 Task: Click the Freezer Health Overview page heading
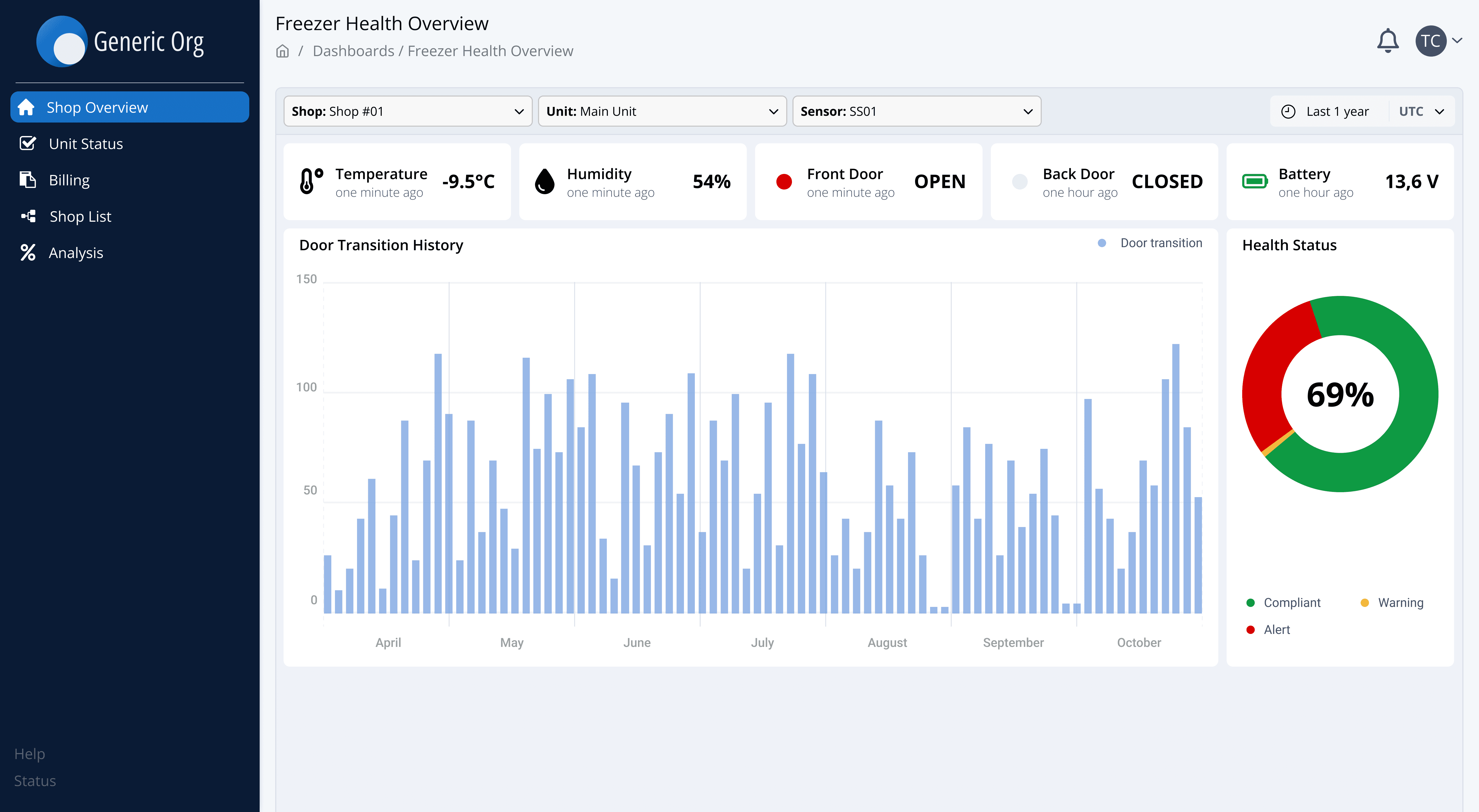coord(382,24)
